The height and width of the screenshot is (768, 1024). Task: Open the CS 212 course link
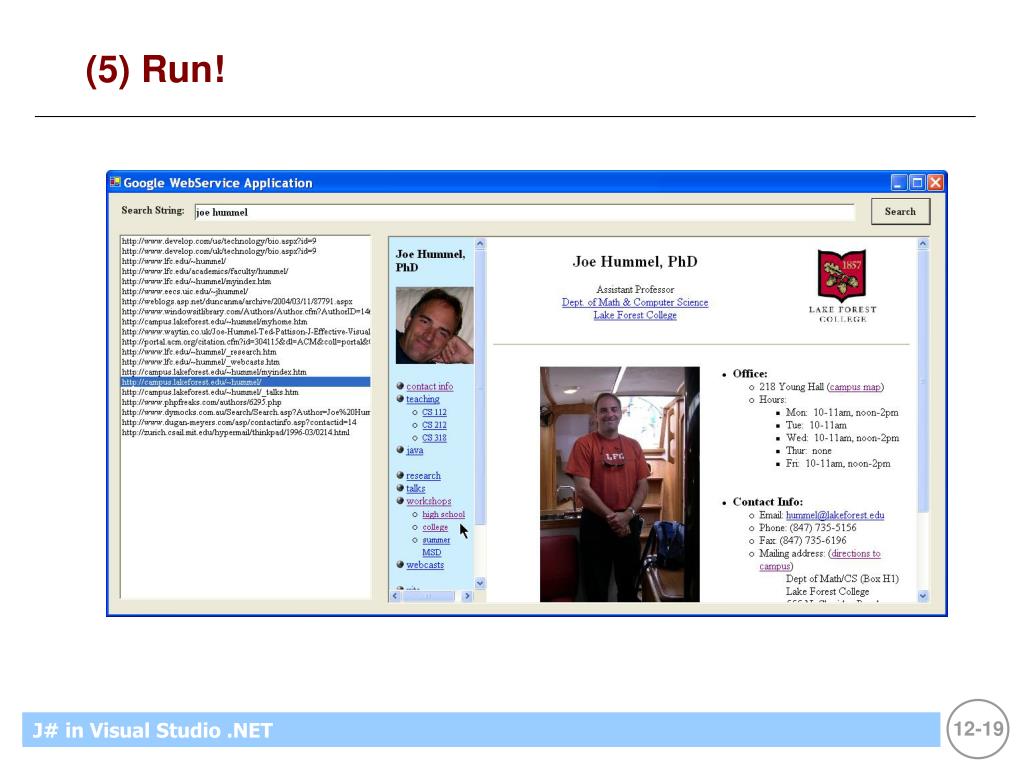[434, 425]
